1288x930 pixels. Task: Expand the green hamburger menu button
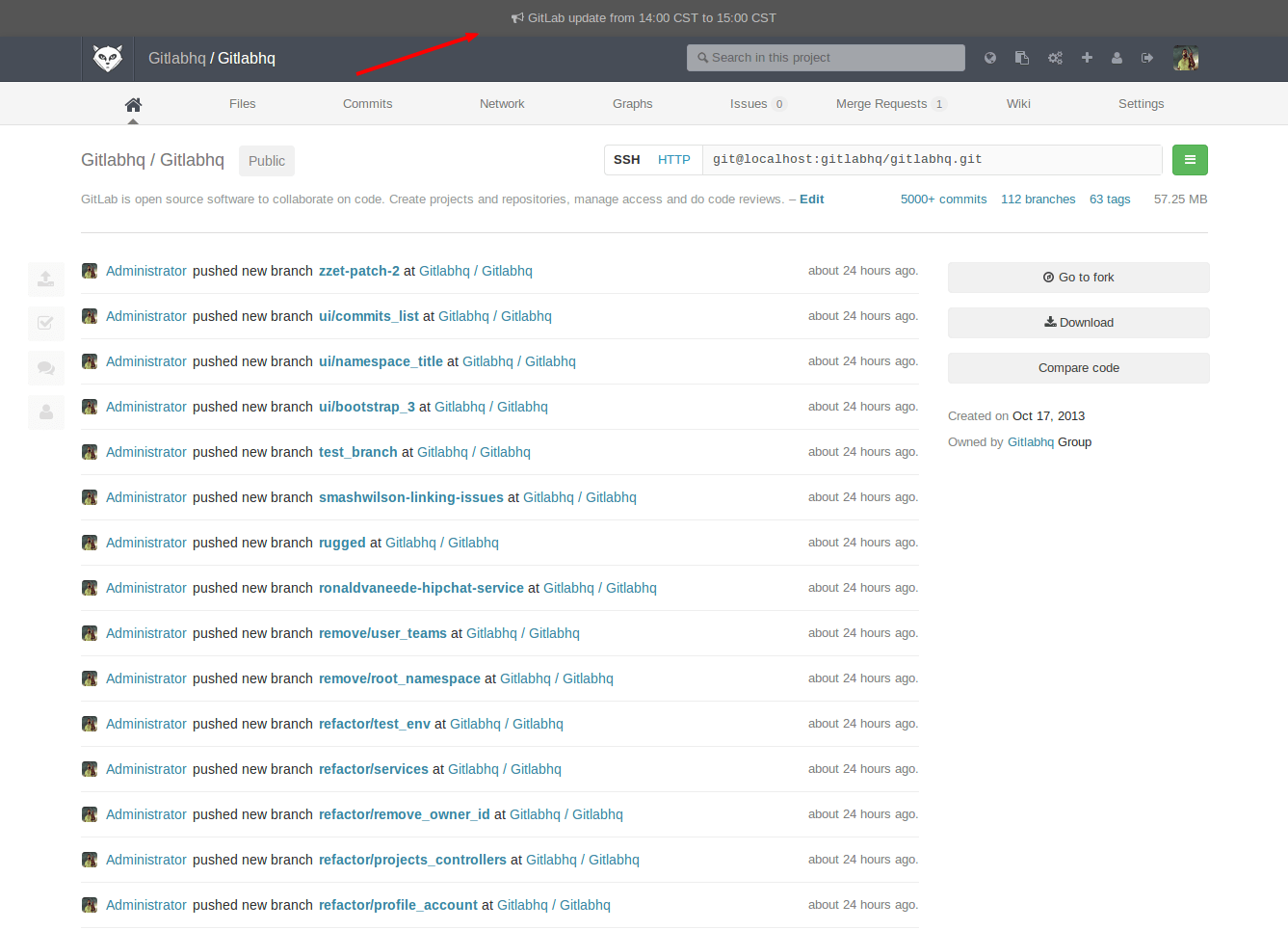(1190, 160)
